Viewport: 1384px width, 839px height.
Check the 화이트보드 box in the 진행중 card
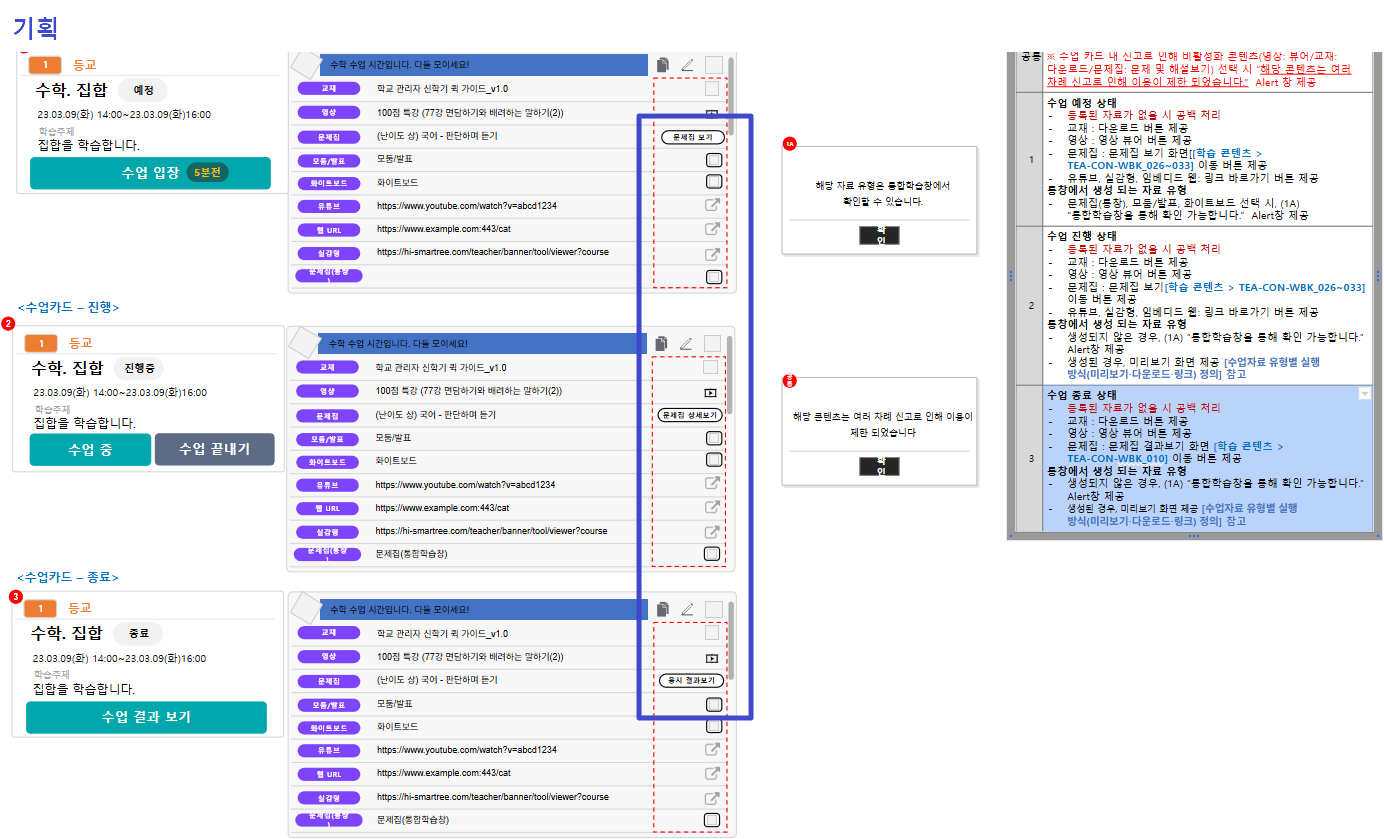point(712,461)
